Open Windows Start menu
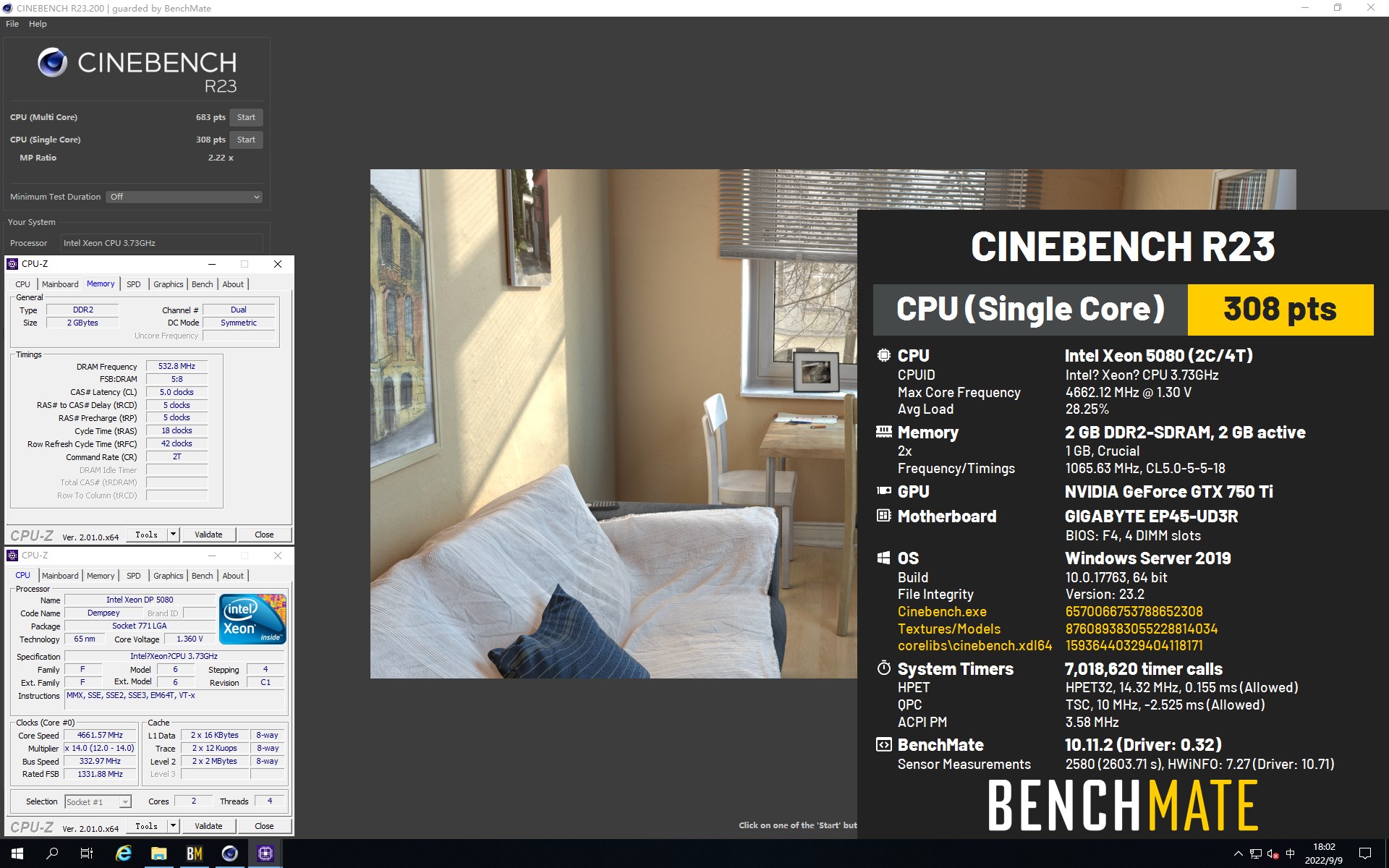Viewport: 1389px width, 868px height. coord(17,854)
